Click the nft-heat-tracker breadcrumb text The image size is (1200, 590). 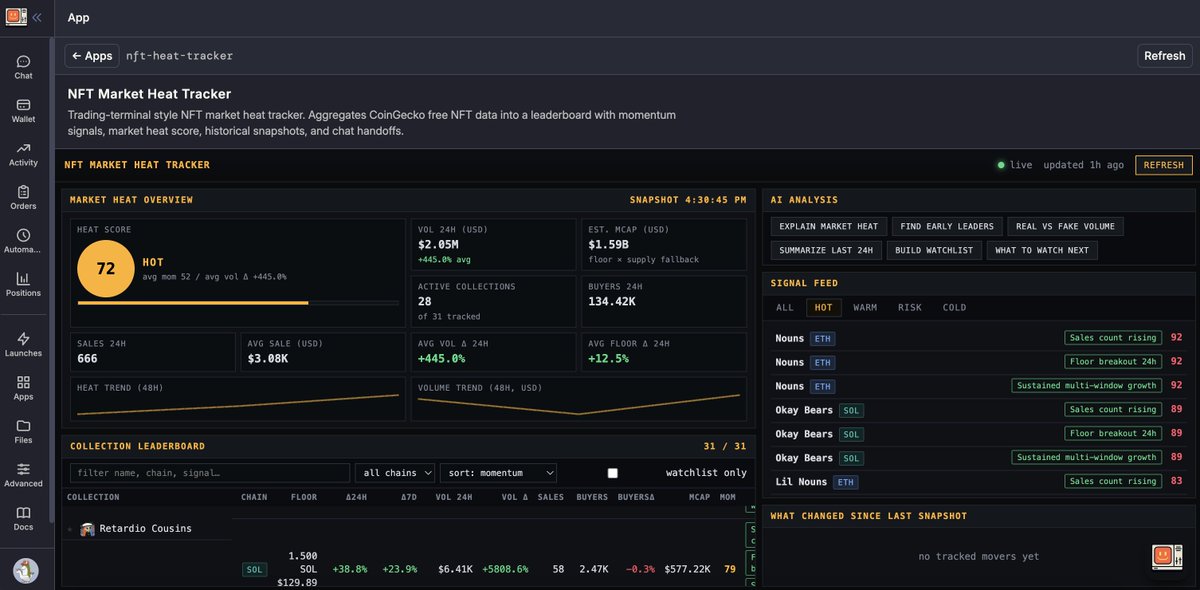click(x=179, y=56)
